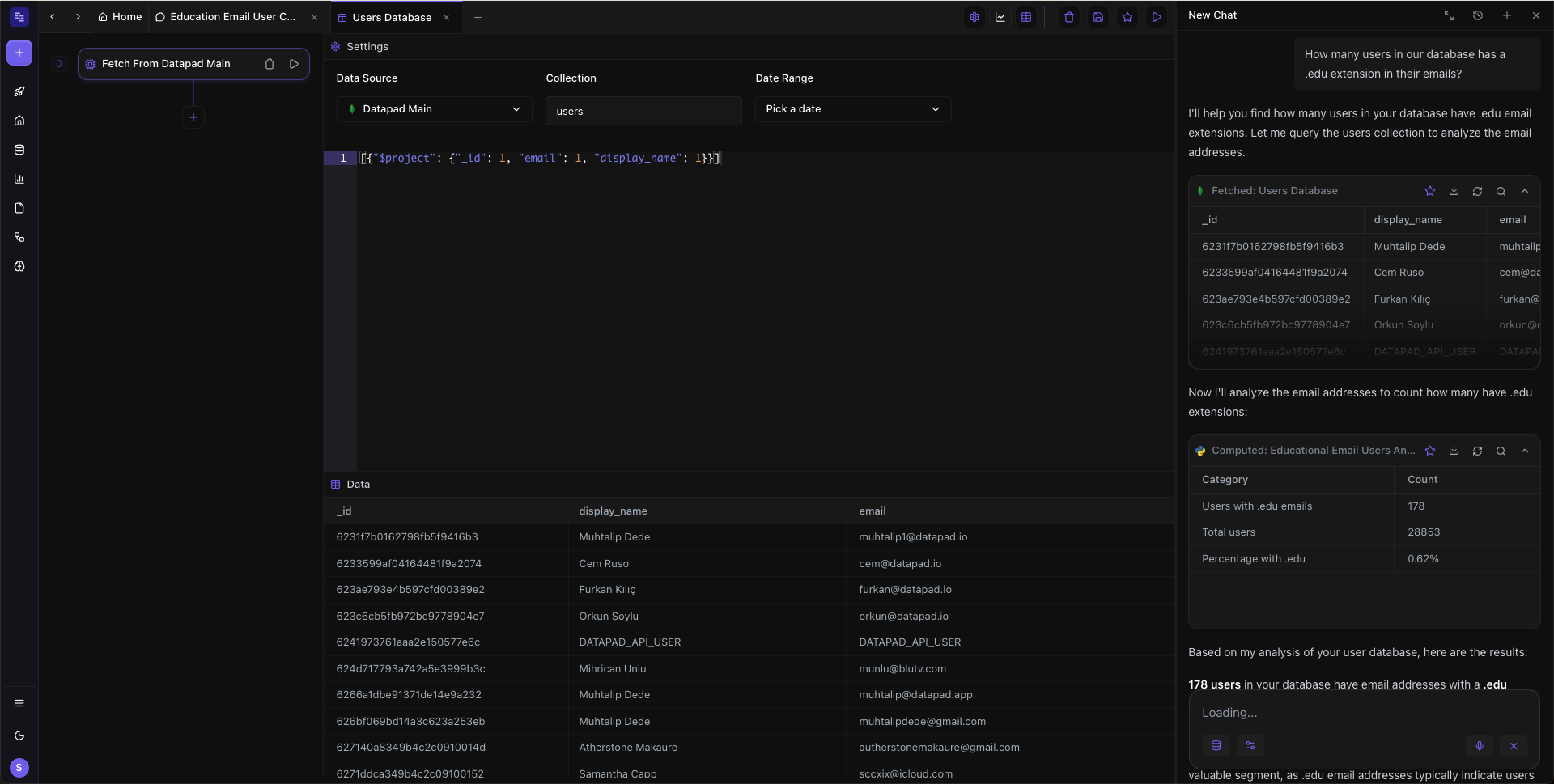The image size is (1554, 784).
Task: Open the rocket launch icon in sidebar
Action: (x=19, y=91)
